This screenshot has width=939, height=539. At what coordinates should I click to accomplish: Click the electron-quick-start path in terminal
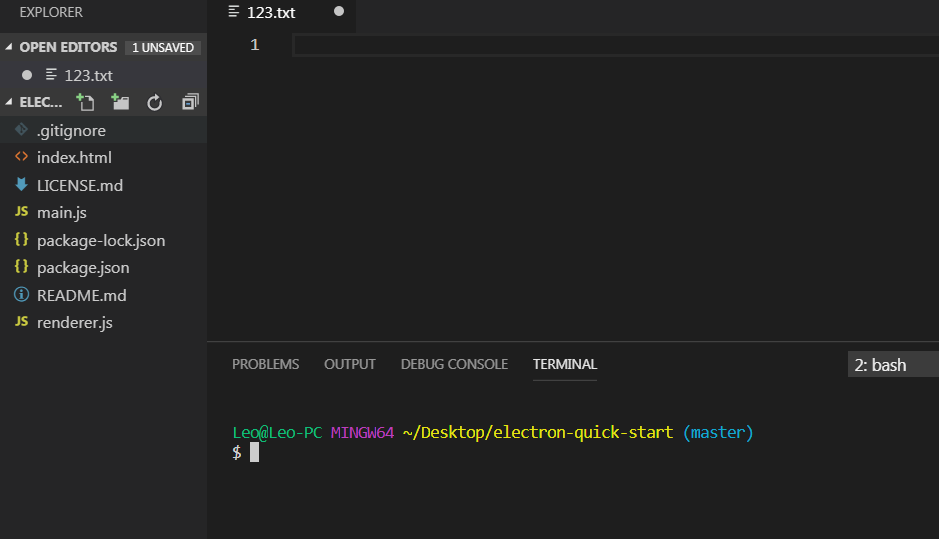[x=538, y=432]
